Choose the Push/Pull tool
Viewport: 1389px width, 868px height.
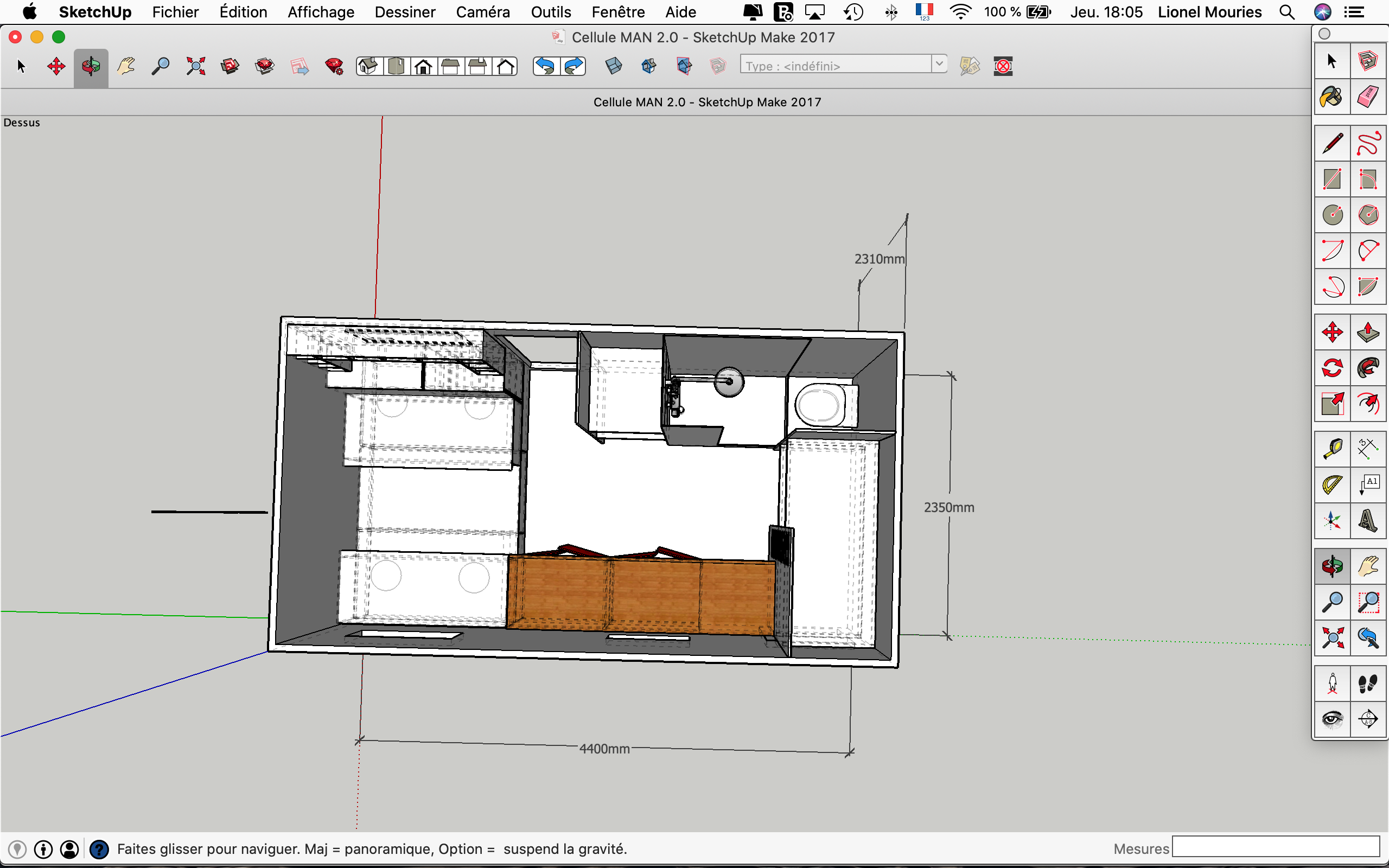click(1368, 332)
